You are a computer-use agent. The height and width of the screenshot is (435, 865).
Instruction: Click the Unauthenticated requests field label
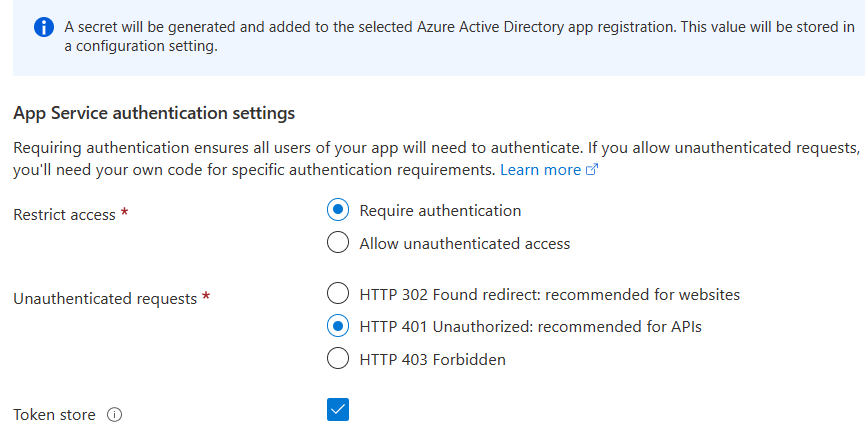104,298
